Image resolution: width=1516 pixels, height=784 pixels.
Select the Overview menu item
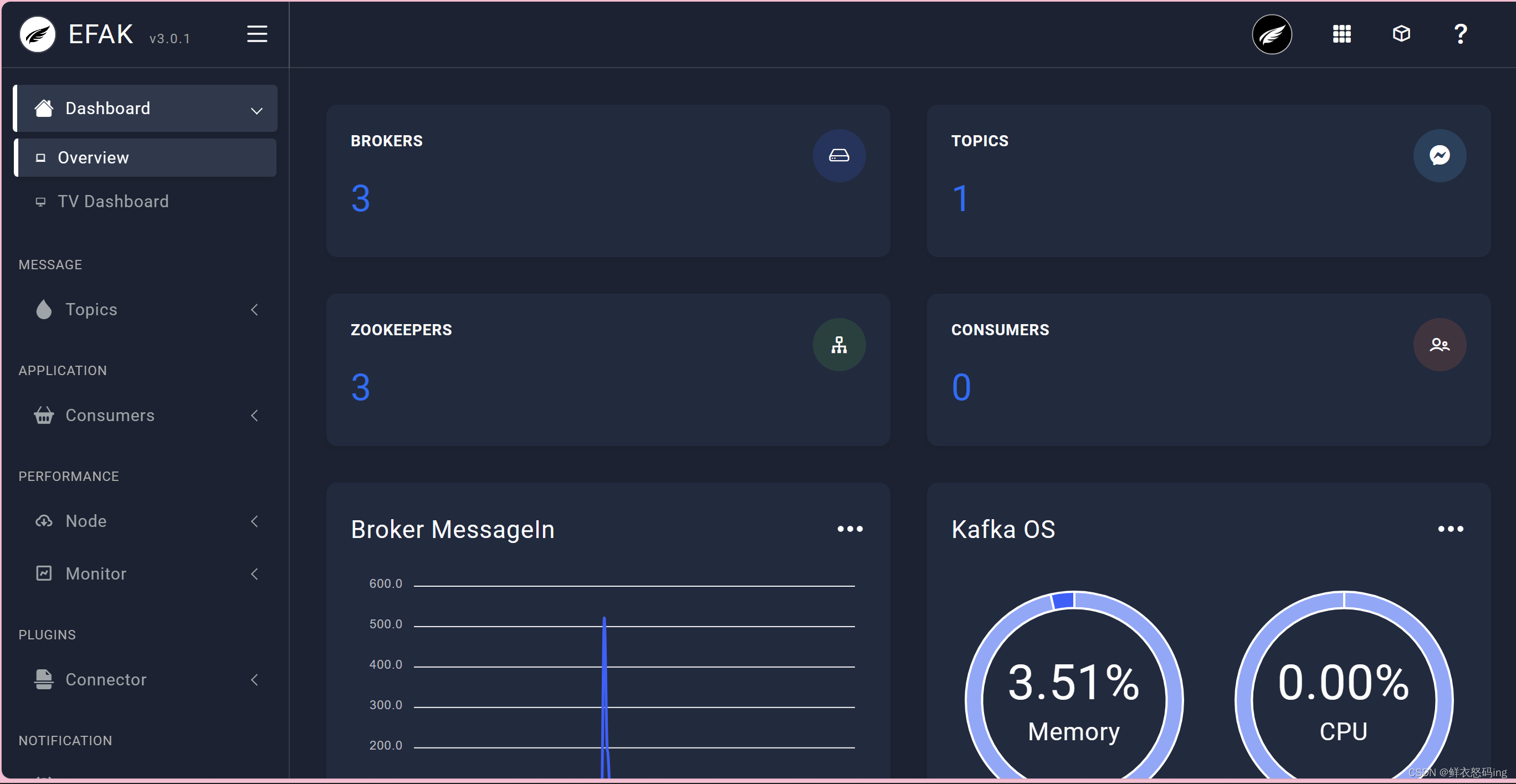[93, 158]
